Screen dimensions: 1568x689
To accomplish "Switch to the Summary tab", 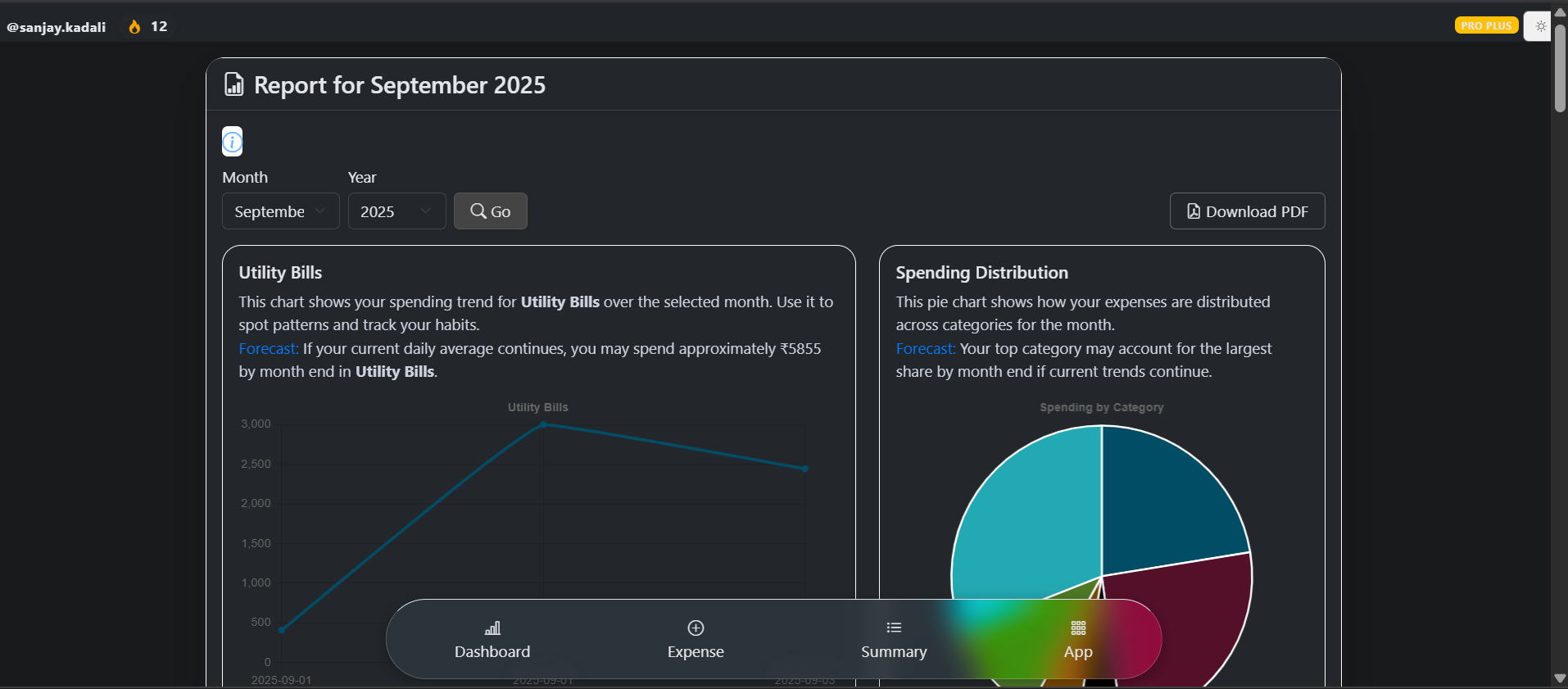I will (894, 639).
